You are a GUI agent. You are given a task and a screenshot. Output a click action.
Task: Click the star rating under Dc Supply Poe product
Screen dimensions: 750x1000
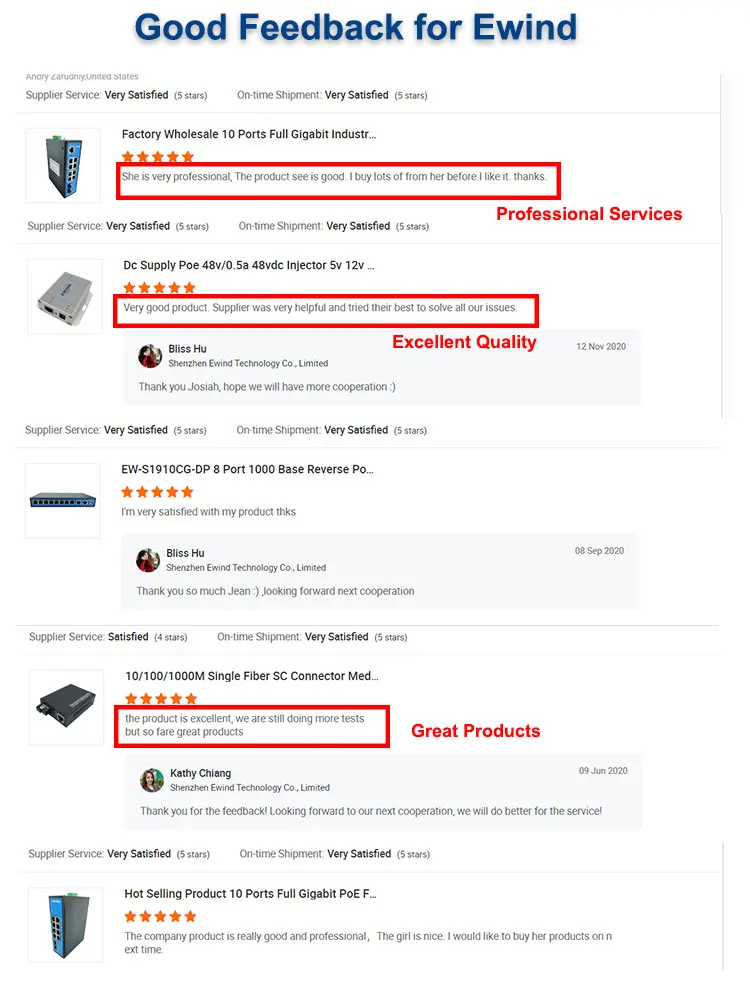click(159, 288)
